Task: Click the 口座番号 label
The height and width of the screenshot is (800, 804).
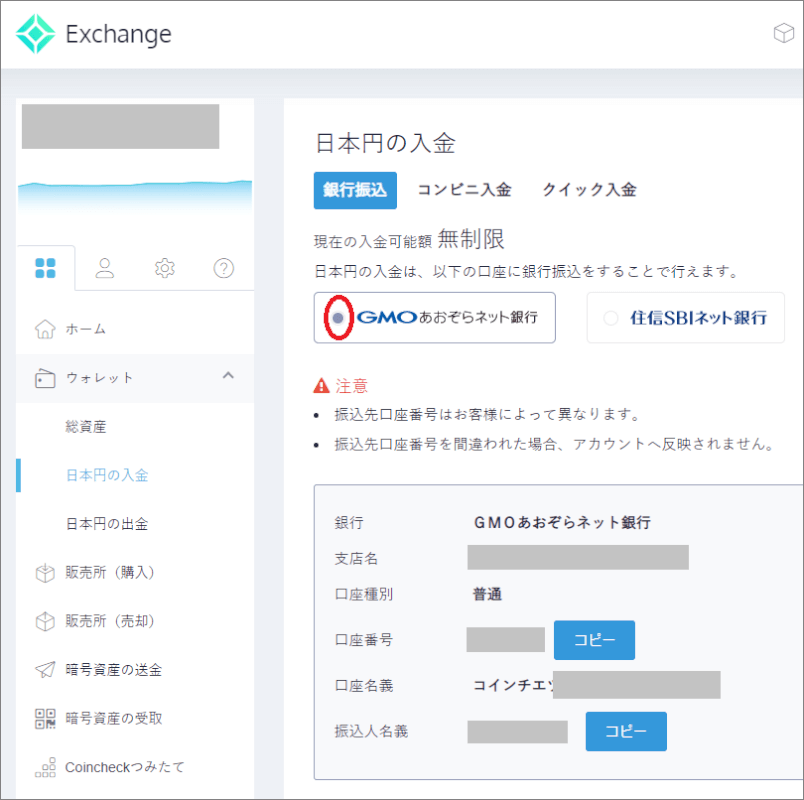Action: 364,640
